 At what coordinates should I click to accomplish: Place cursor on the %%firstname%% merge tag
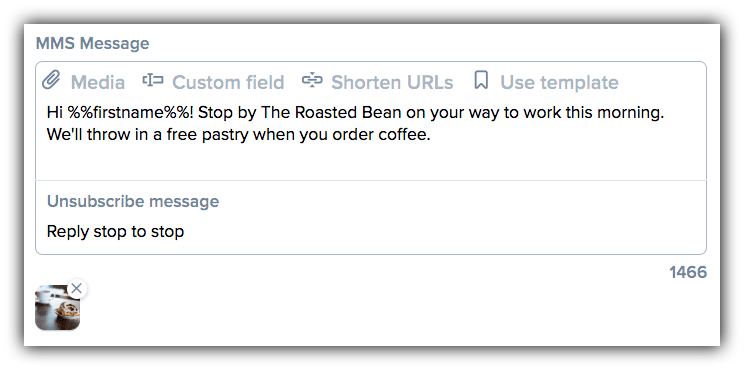(x=131, y=113)
